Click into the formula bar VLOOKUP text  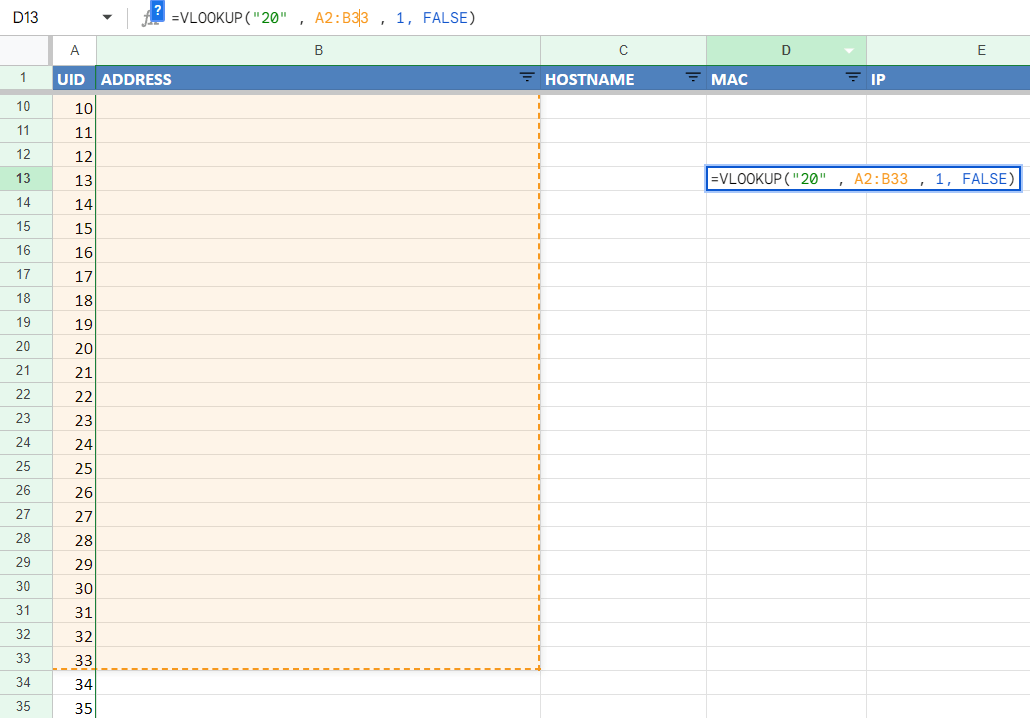pyautogui.click(x=323, y=18)
